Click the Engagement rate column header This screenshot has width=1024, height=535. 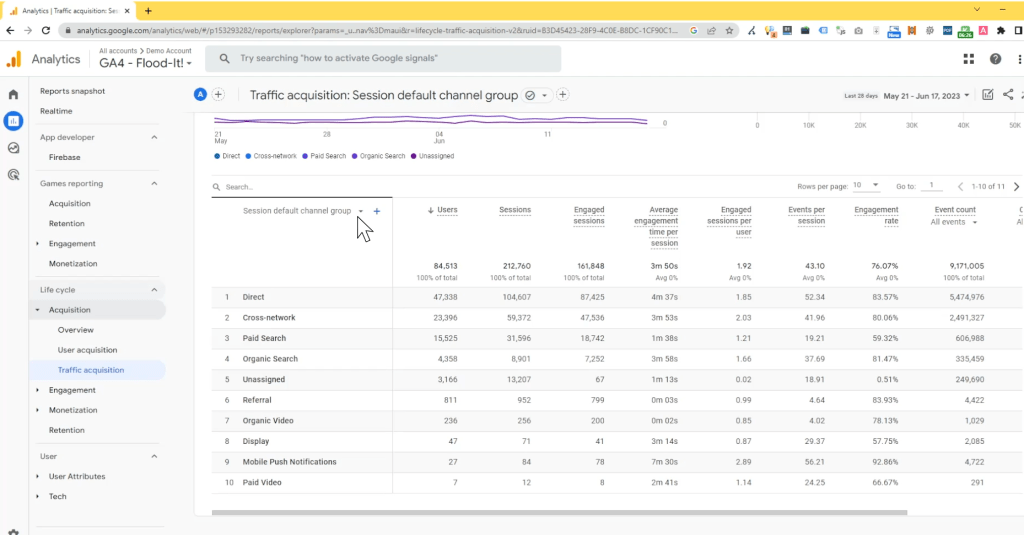tap(876, 215)
